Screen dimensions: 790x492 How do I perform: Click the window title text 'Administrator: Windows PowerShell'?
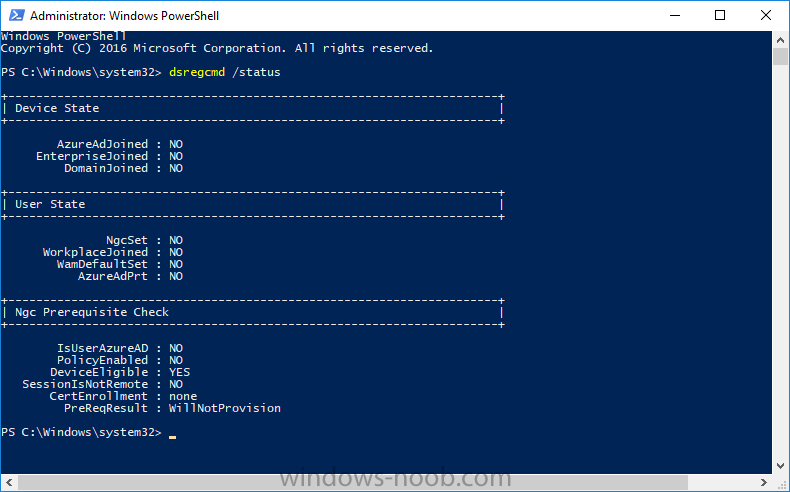tap(124, 16)
